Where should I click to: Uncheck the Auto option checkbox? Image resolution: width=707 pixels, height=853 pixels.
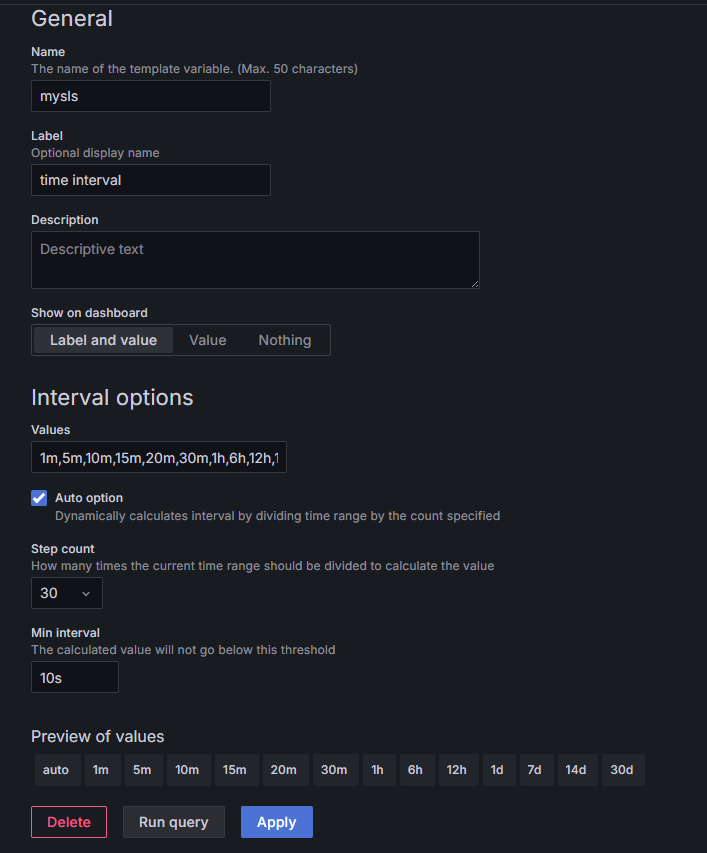(40, 498)
